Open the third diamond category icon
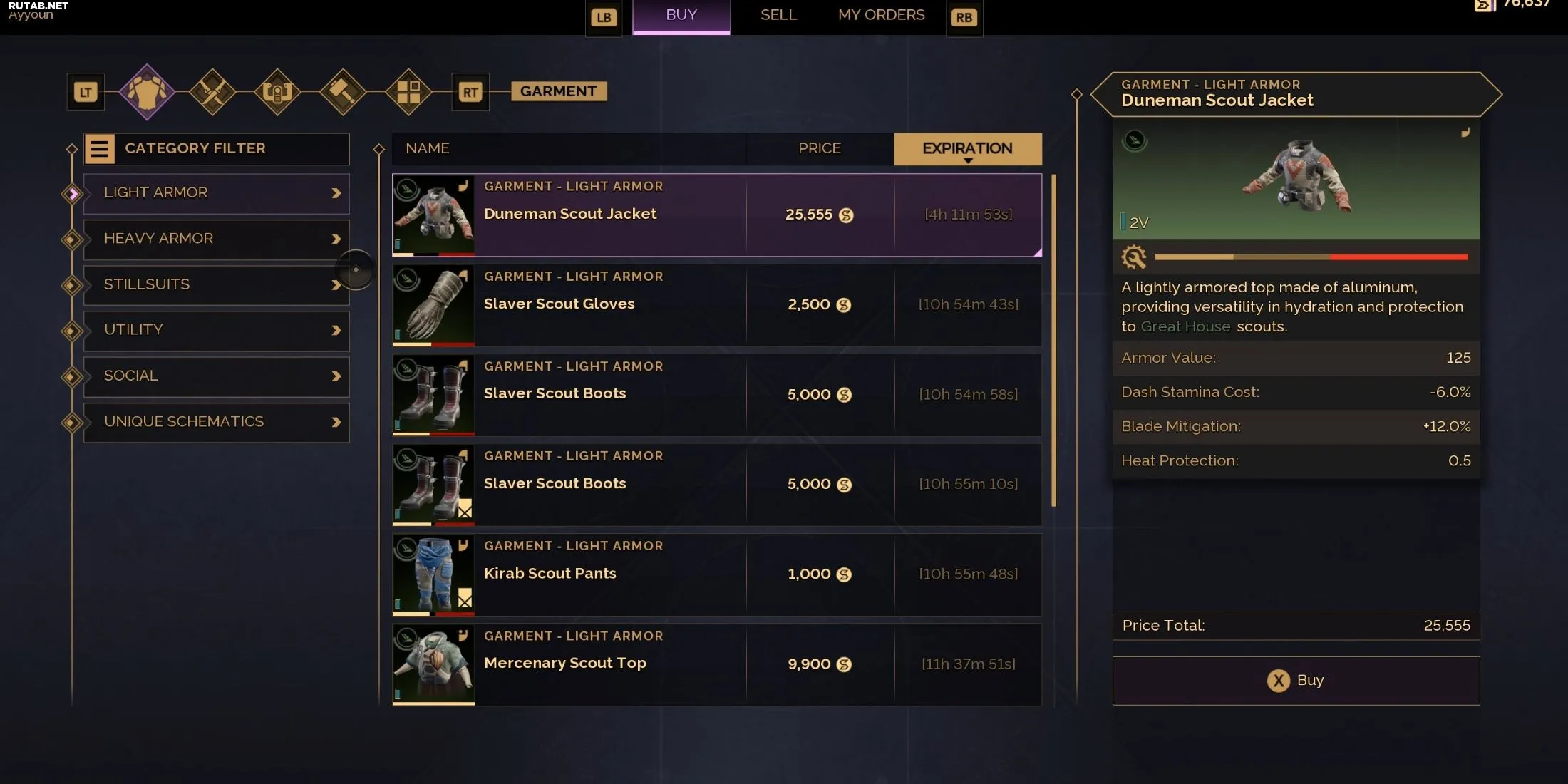1568x784 pixels. point(277,91)
